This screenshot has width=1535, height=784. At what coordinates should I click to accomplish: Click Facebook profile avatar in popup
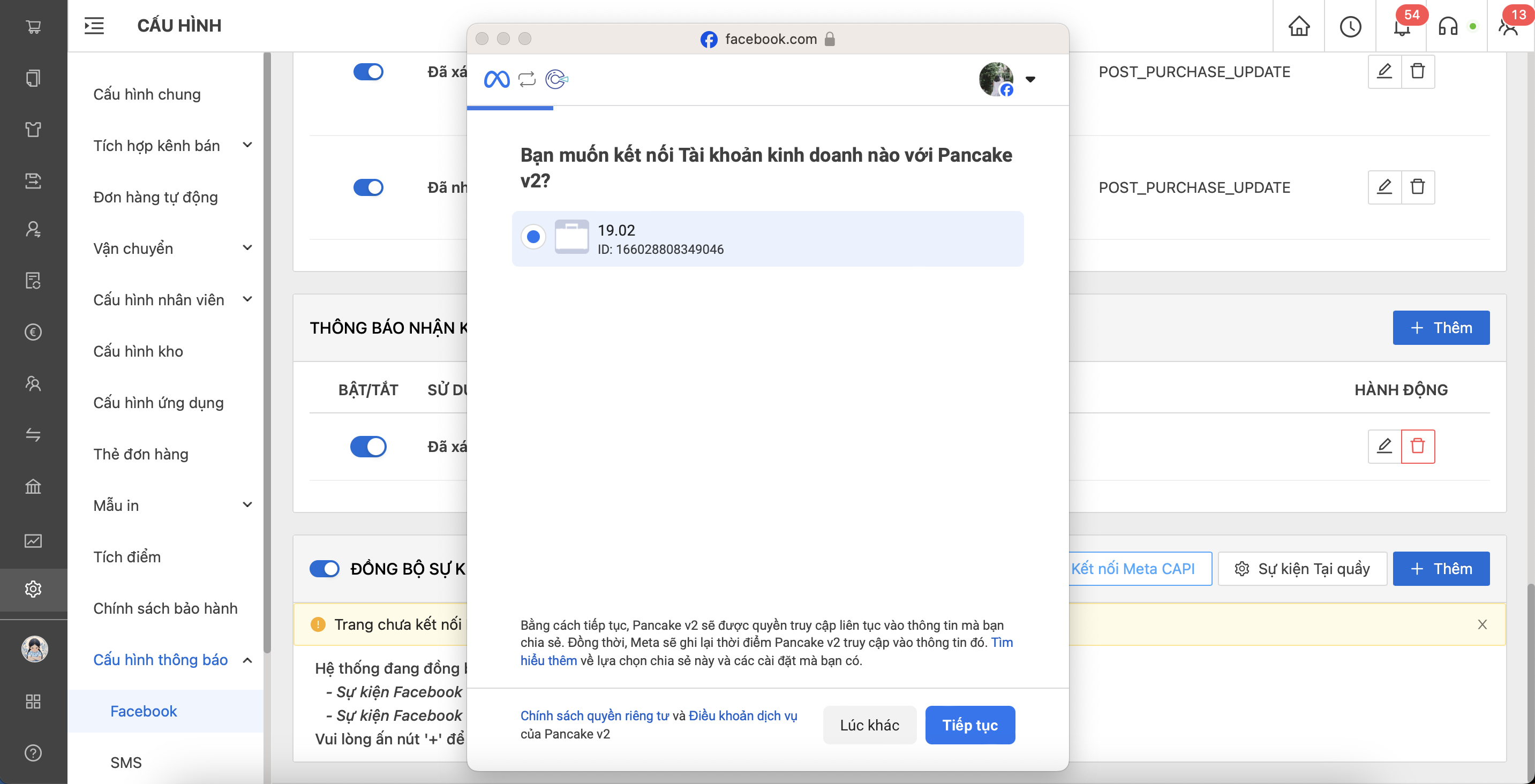click(996, 79)
